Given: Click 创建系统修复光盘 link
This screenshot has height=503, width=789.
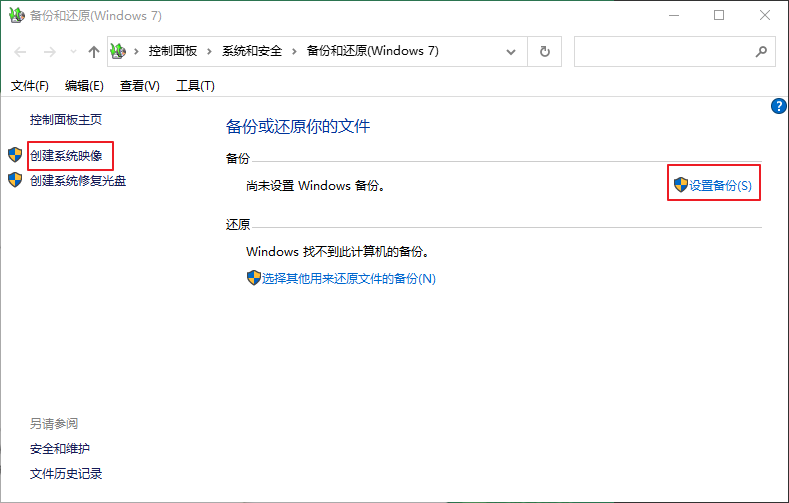Looking at the screenshot, I should 78,181.
